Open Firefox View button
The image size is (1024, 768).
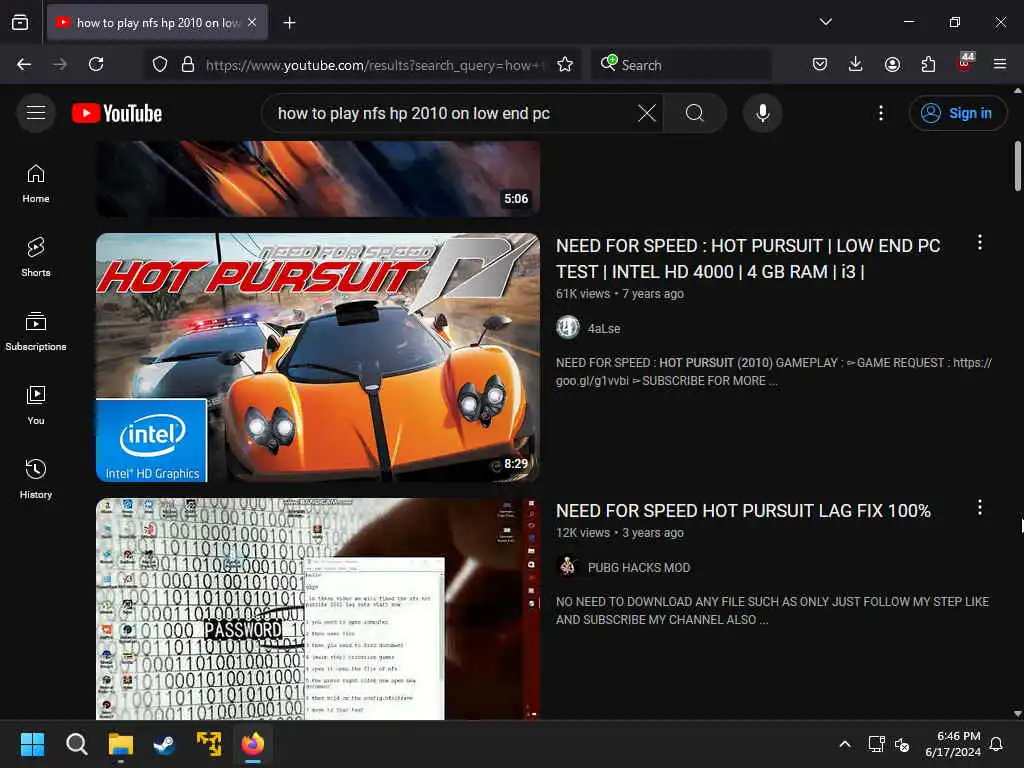point(20,22)
